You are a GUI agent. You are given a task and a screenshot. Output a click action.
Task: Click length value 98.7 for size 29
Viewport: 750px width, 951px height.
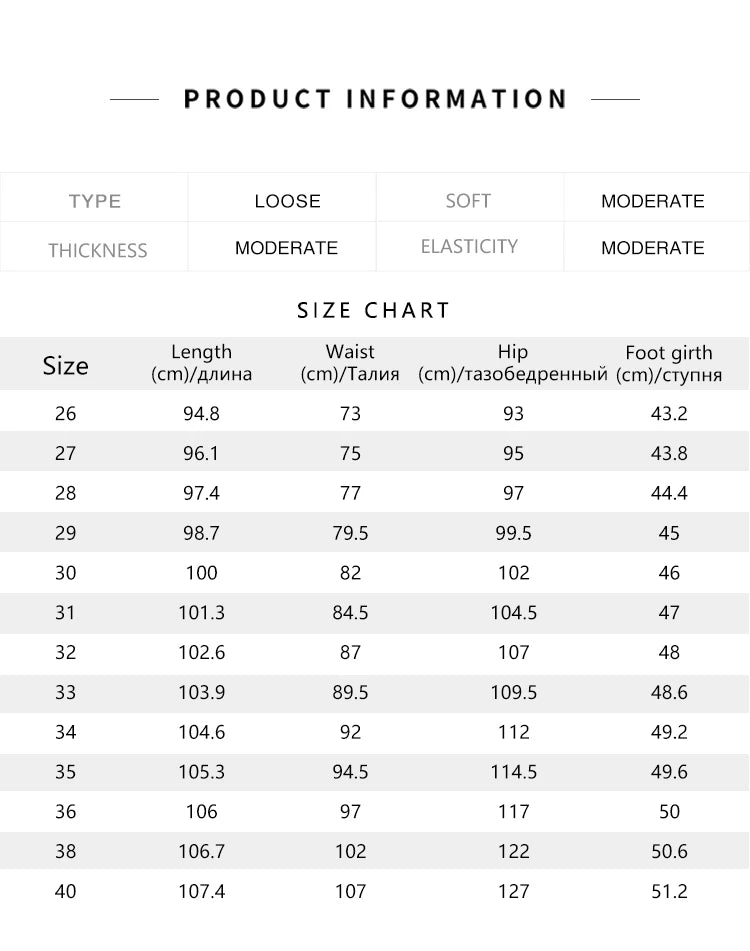[201, 533]
